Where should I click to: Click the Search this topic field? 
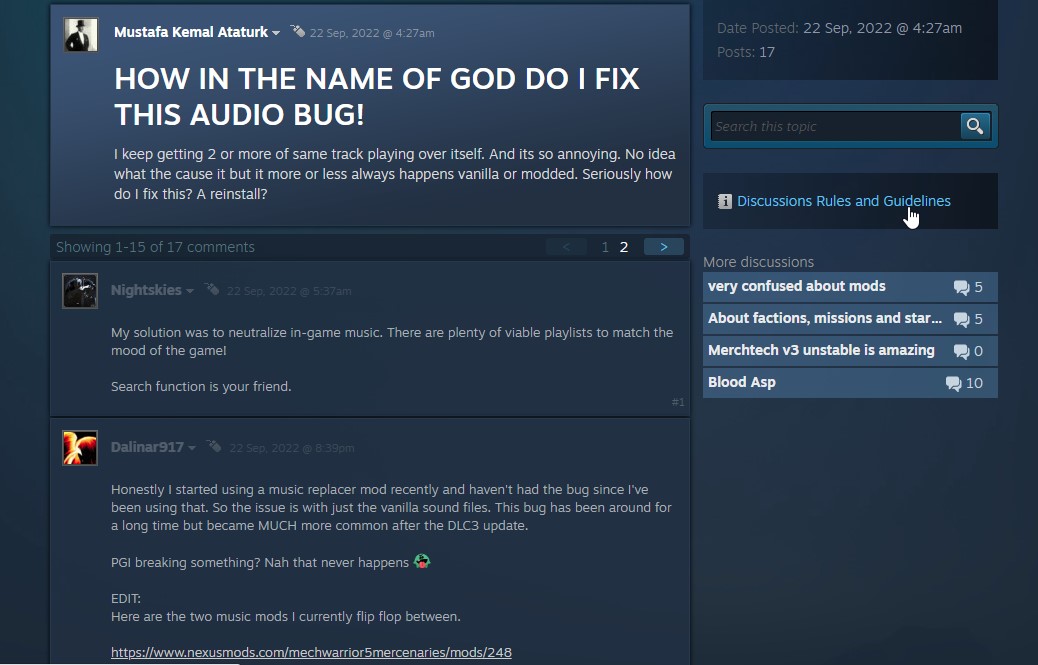[835, 126]
